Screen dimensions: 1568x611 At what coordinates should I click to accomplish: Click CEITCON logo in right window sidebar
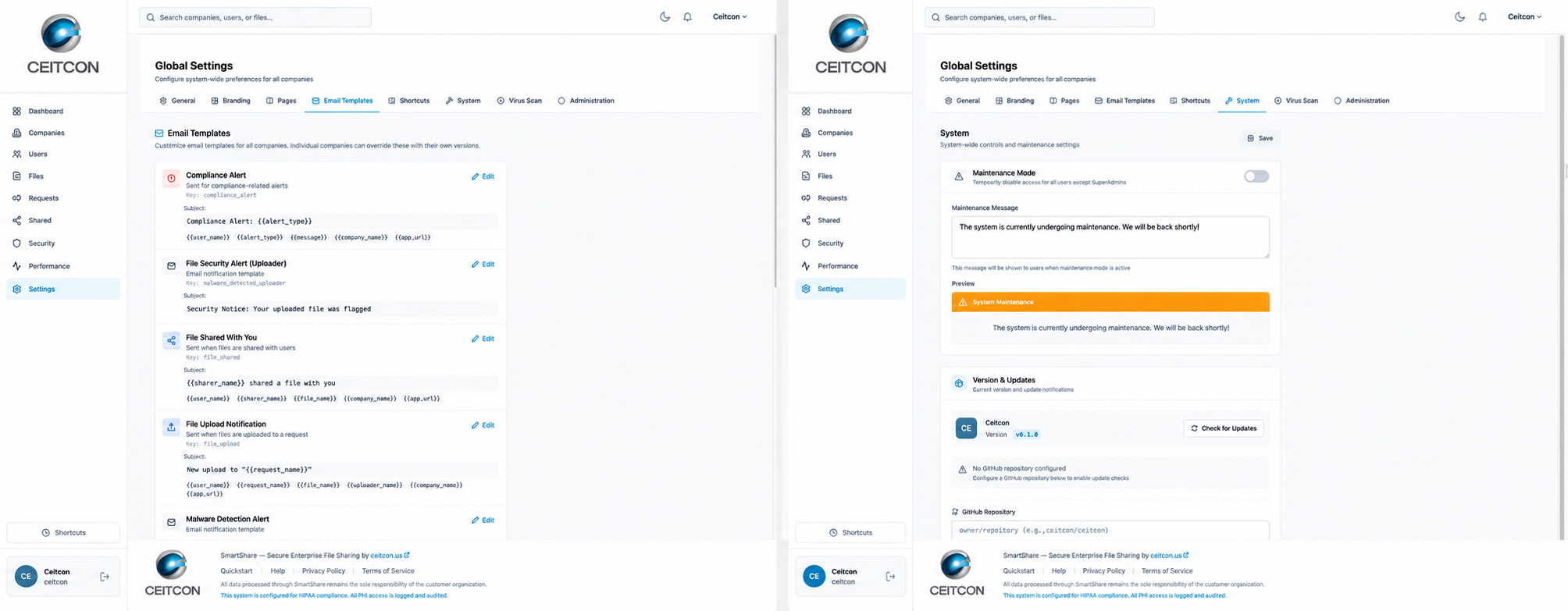click(x=850, y=44)
